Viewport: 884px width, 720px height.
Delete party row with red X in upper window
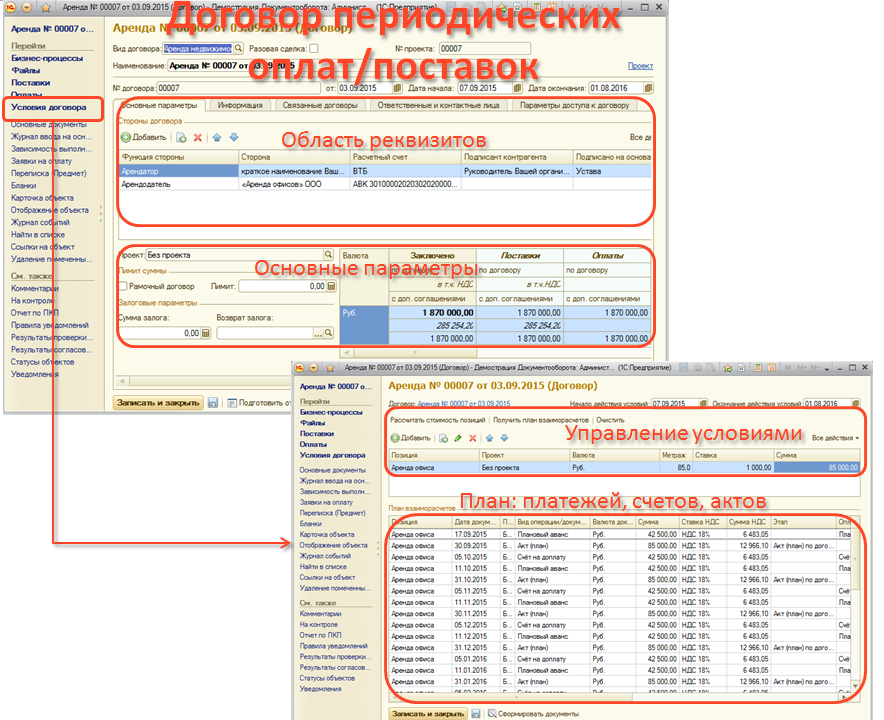point(198,137)
